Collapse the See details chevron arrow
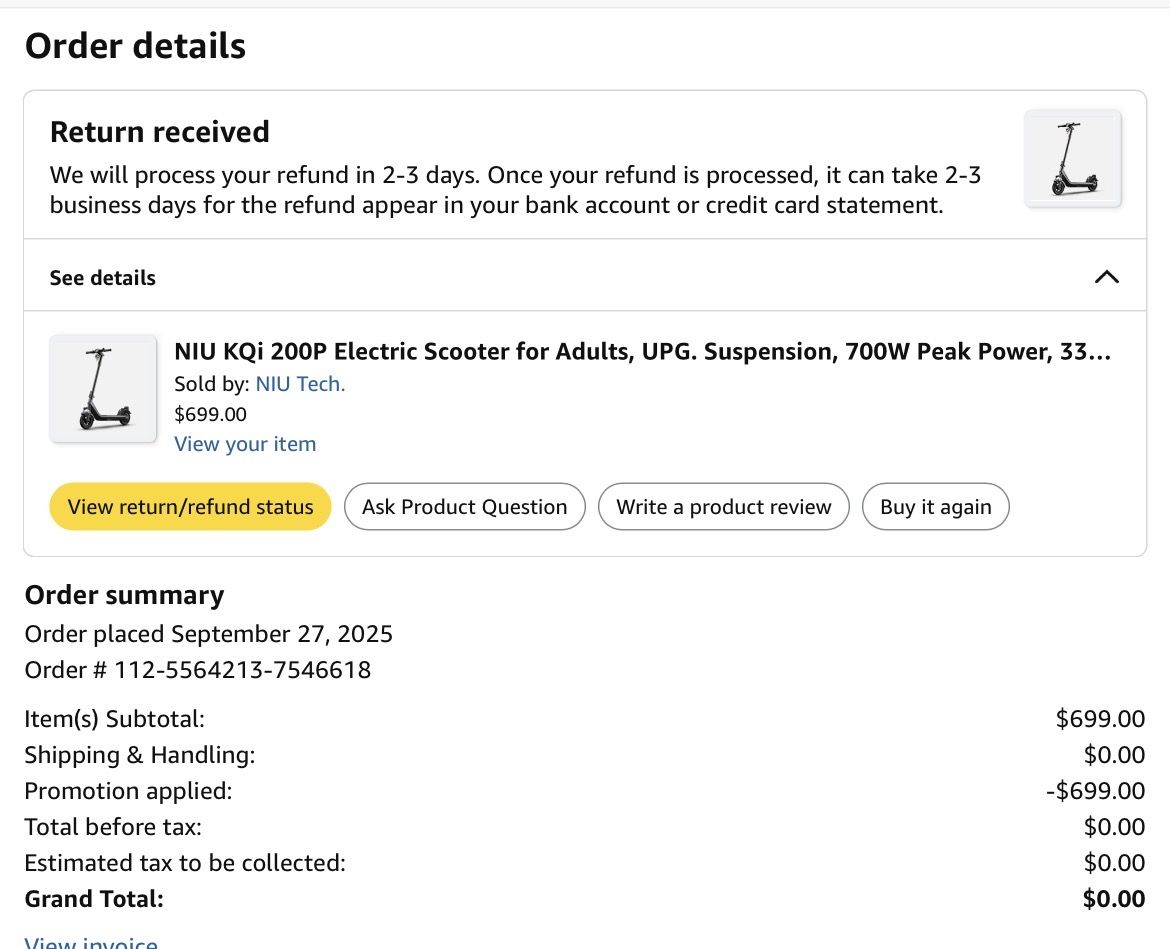The height and width of the screenshot is (949, 1170). point(1106,277)
